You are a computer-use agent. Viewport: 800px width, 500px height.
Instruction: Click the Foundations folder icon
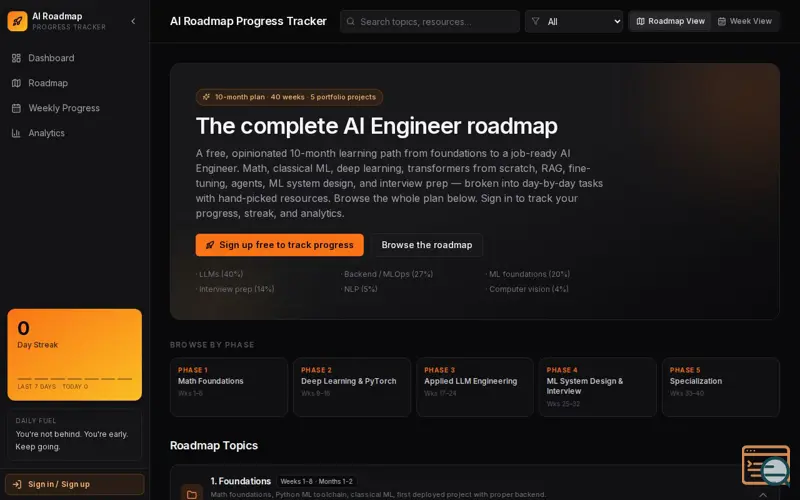[x=192, y=493]
